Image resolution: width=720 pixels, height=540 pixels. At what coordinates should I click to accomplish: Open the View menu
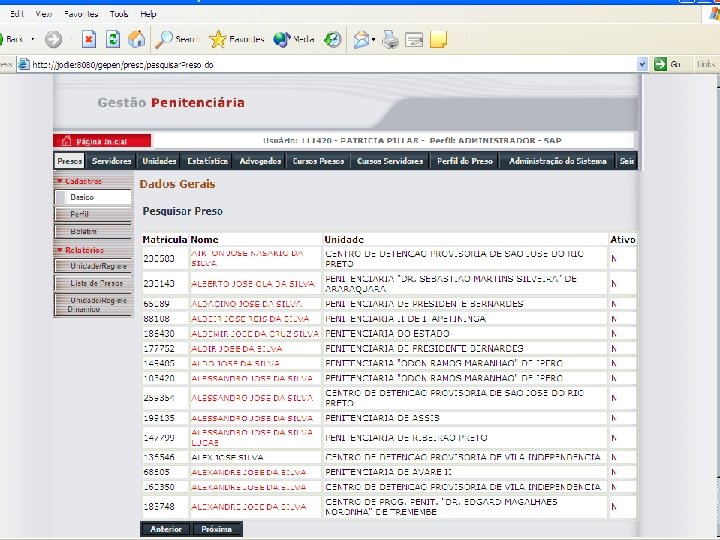click(x=44, y=14)
